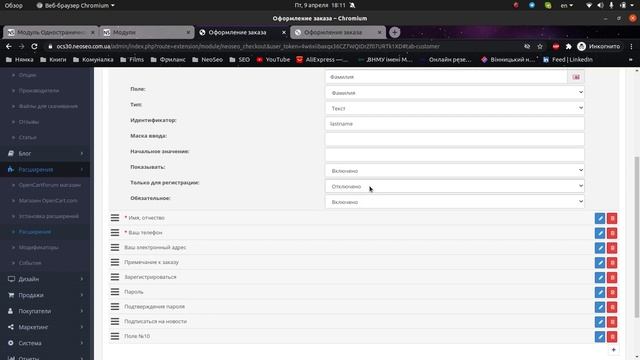Grab the drag handle of 'Поле №10'
The width and height of the screenshot is (640, 360).
pos(115,336)
